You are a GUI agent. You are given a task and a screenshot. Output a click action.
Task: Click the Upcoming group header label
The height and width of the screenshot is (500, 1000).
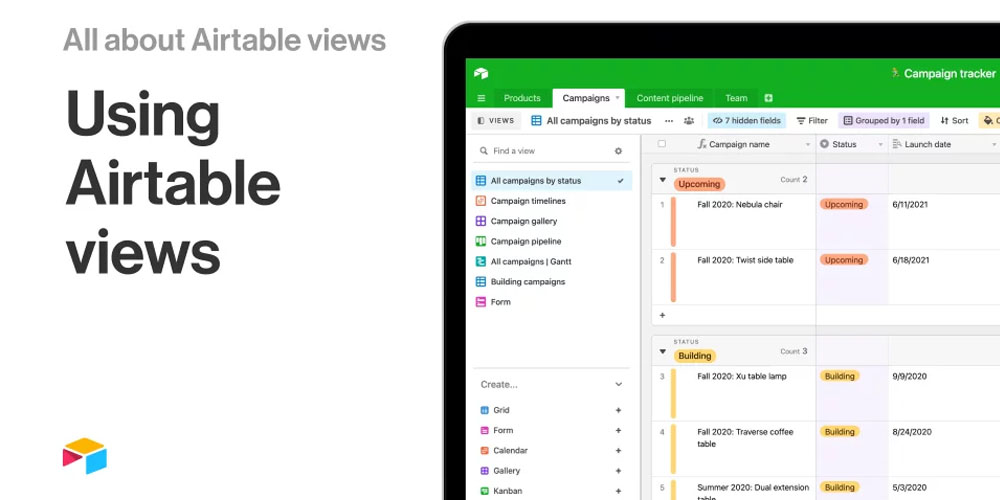coord(700,184)
